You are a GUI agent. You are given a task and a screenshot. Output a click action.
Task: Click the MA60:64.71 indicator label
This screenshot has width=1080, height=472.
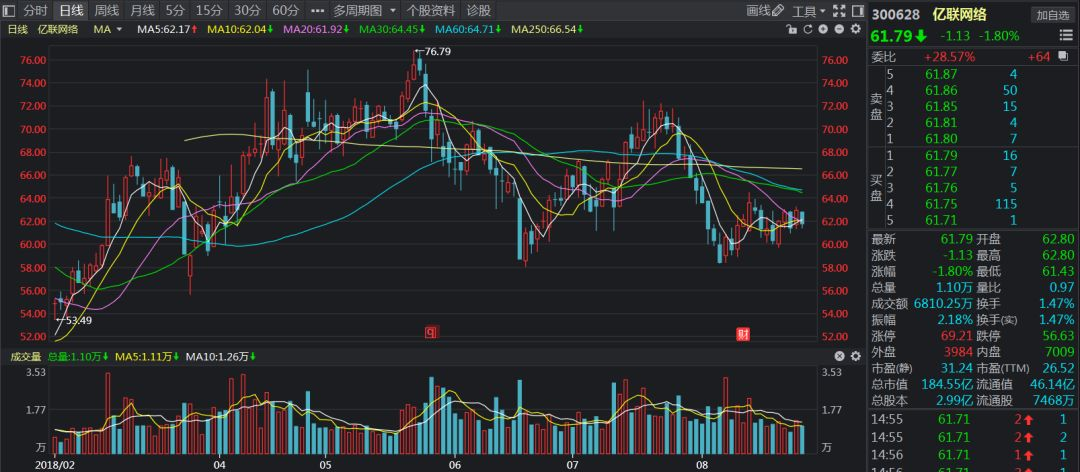469,29
